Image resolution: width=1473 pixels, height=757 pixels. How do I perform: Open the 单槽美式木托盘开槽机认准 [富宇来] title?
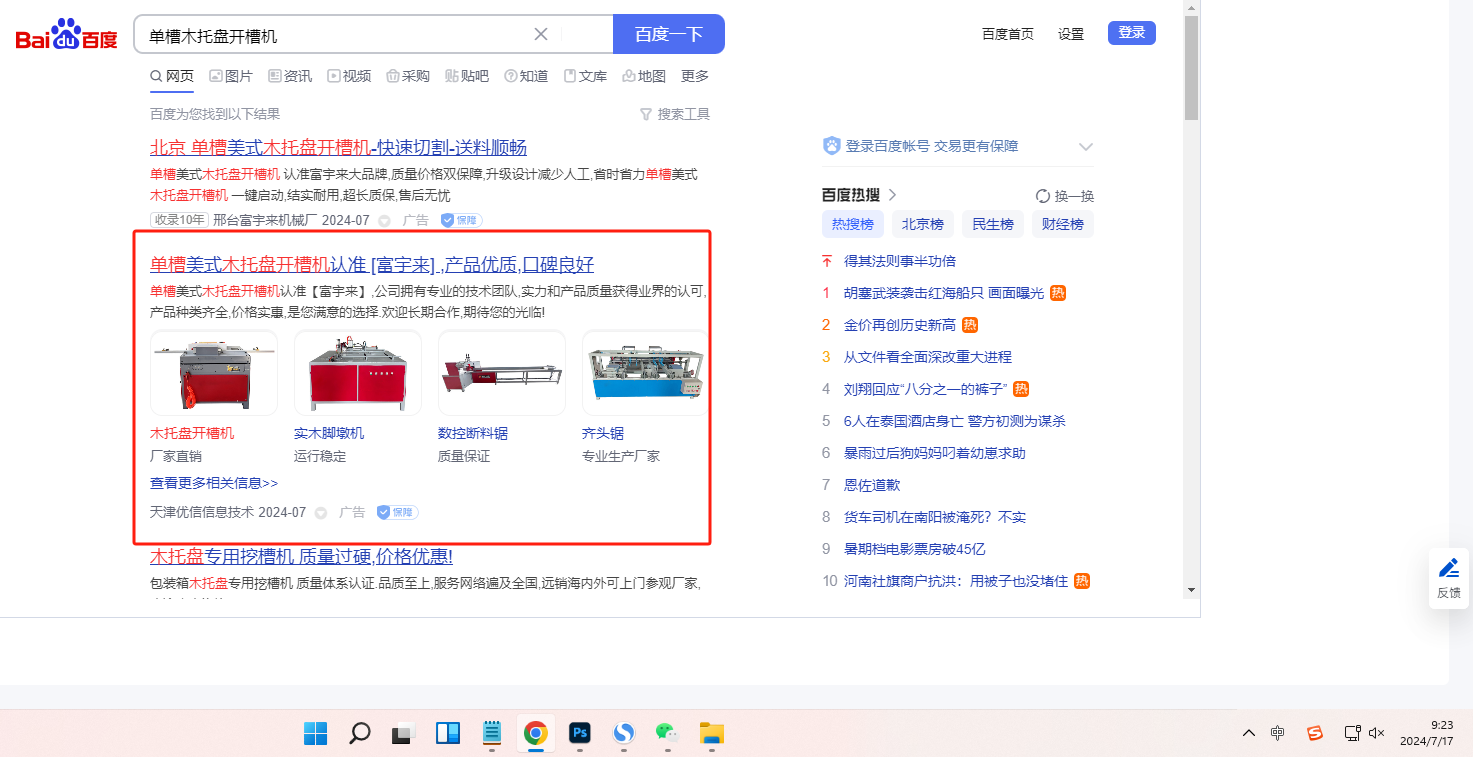pos(372,265)
